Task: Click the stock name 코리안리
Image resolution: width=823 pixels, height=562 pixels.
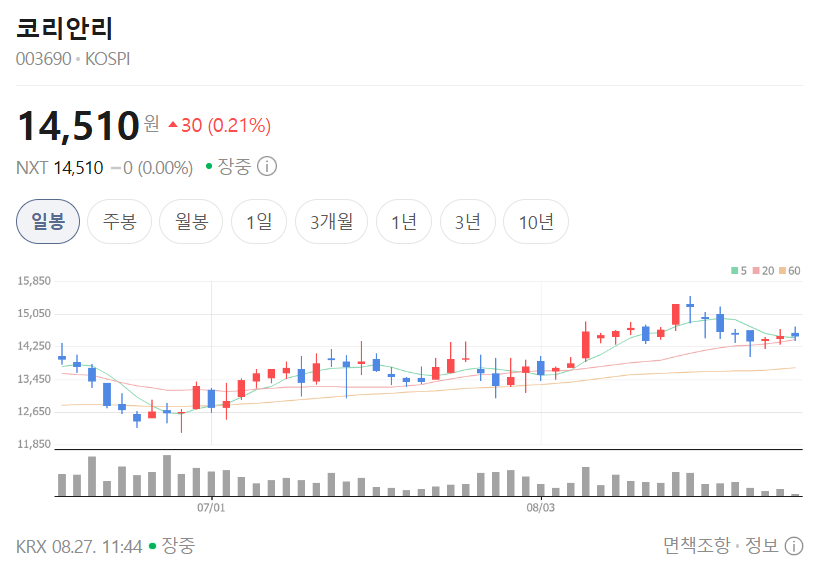Action: (x=64, y=28)
